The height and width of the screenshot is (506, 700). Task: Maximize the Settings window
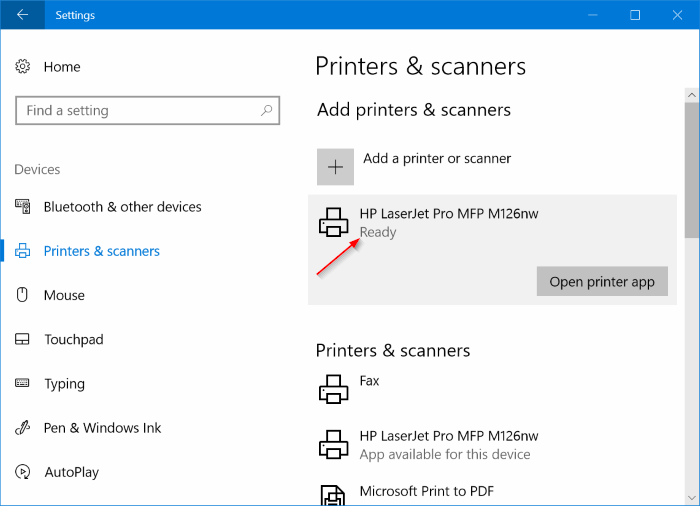(635, 15)
